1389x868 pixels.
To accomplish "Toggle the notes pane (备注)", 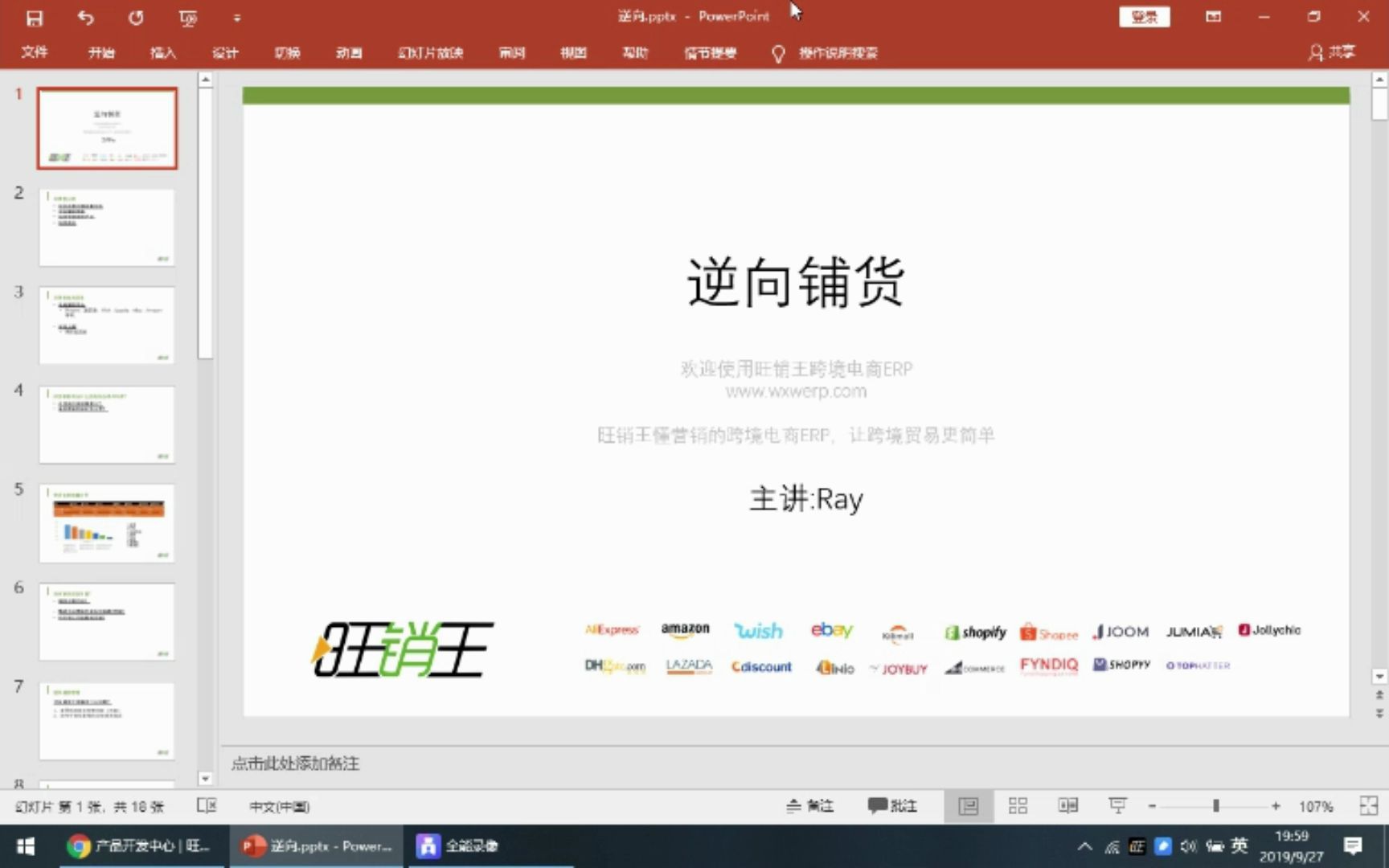I will [x=810, y=805].
